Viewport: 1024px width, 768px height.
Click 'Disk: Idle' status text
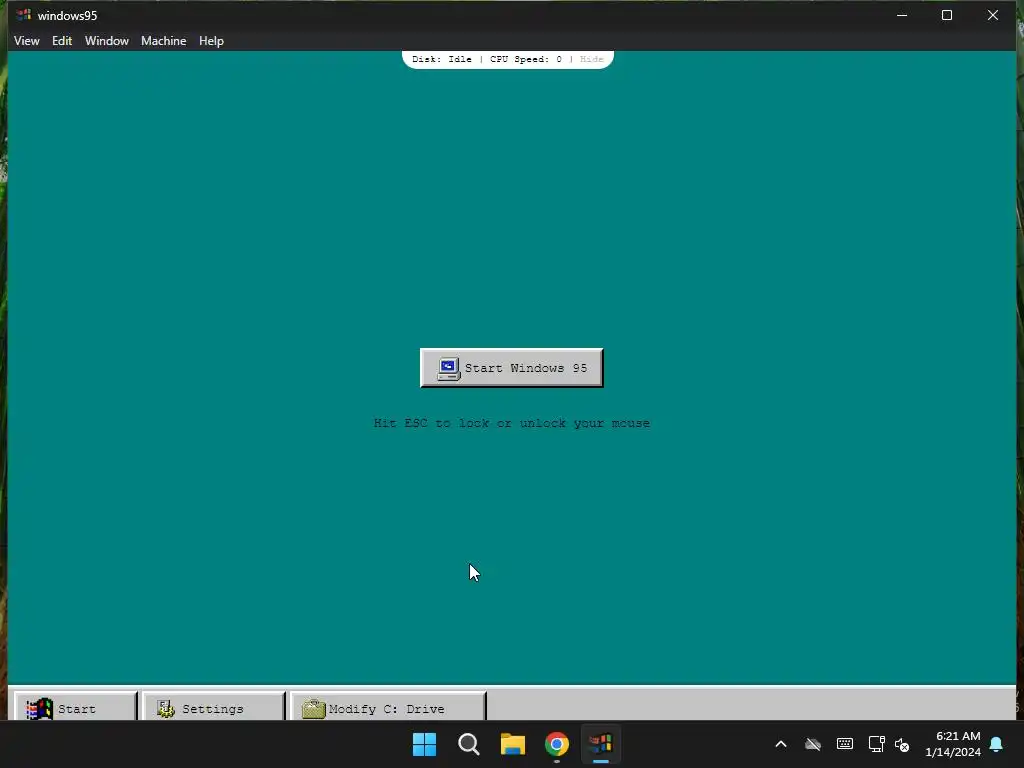tap(441, 59)
